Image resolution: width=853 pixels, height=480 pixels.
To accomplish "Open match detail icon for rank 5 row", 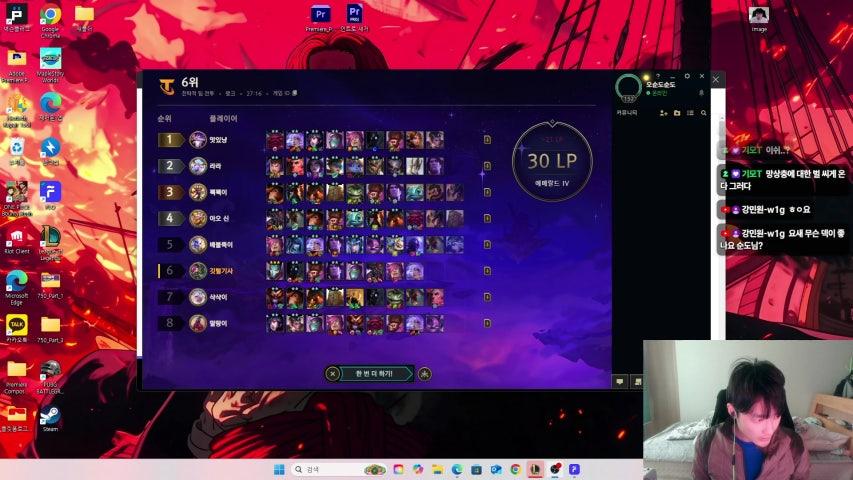I will (x=487, y=244).
